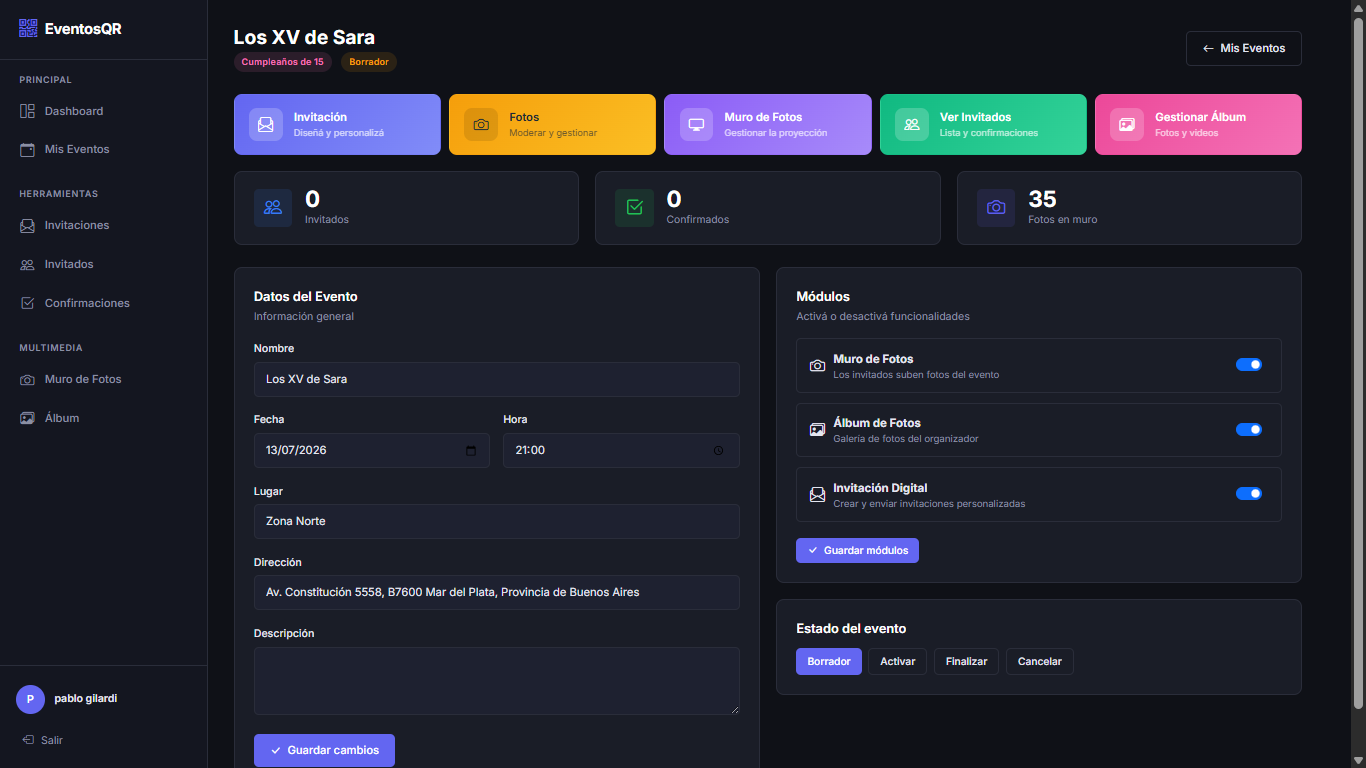Open the Invitación design card icon

(265, 124)
